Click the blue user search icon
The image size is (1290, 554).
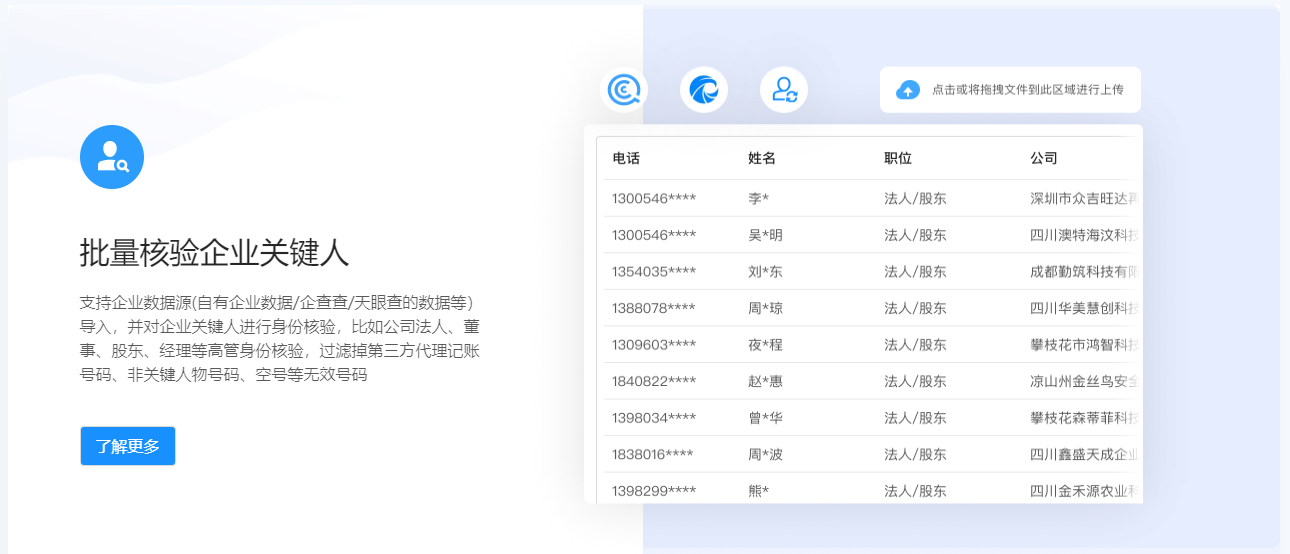(x=112, y=157)
